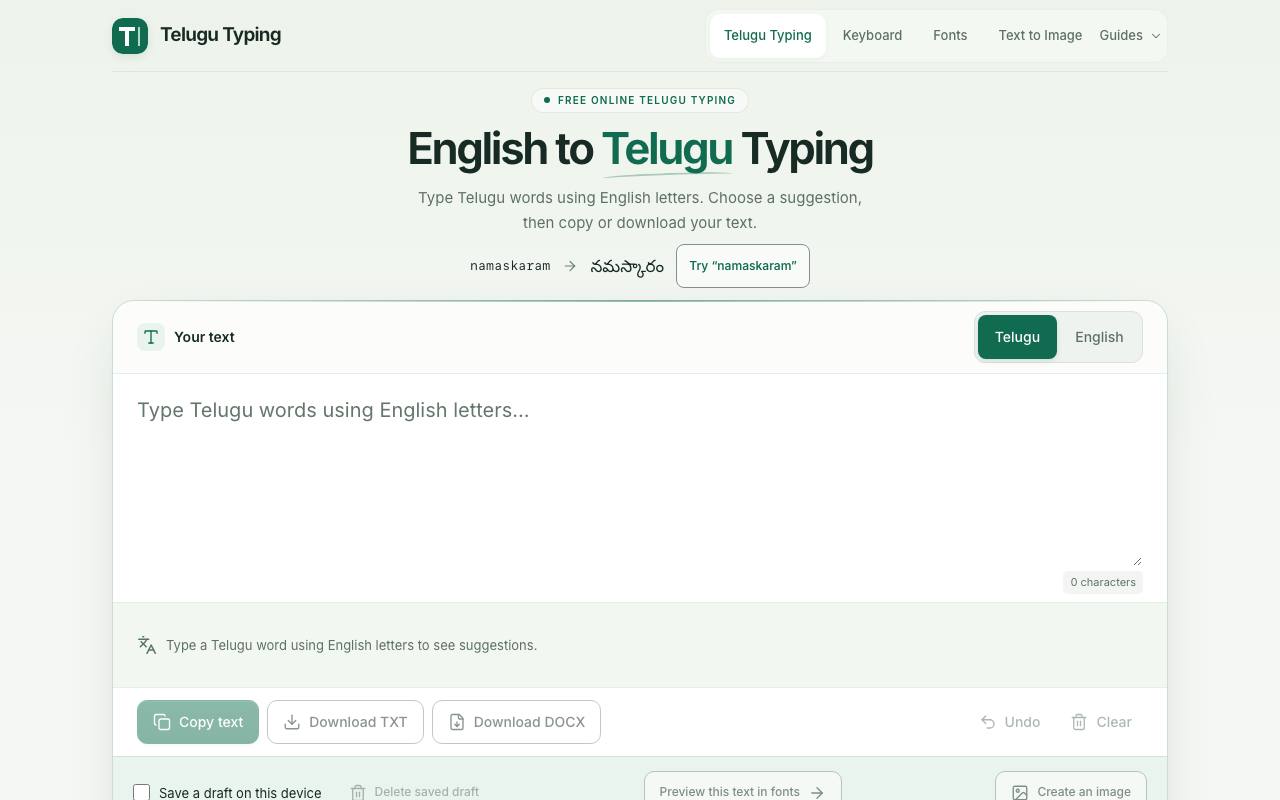Click the Undo button
Screen dimensions: 1280x800
1010,722
